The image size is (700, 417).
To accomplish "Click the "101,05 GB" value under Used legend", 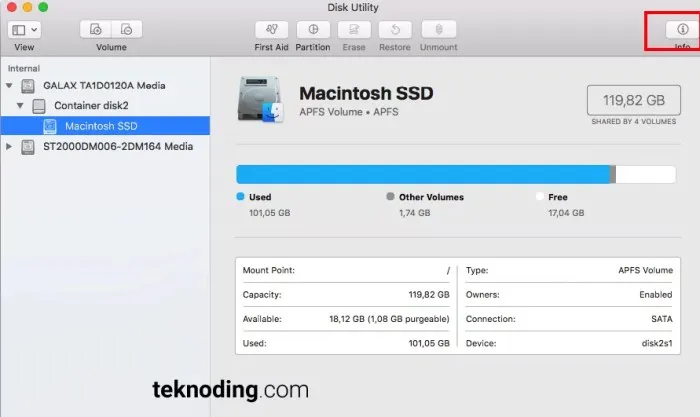I will coord(270,213).
